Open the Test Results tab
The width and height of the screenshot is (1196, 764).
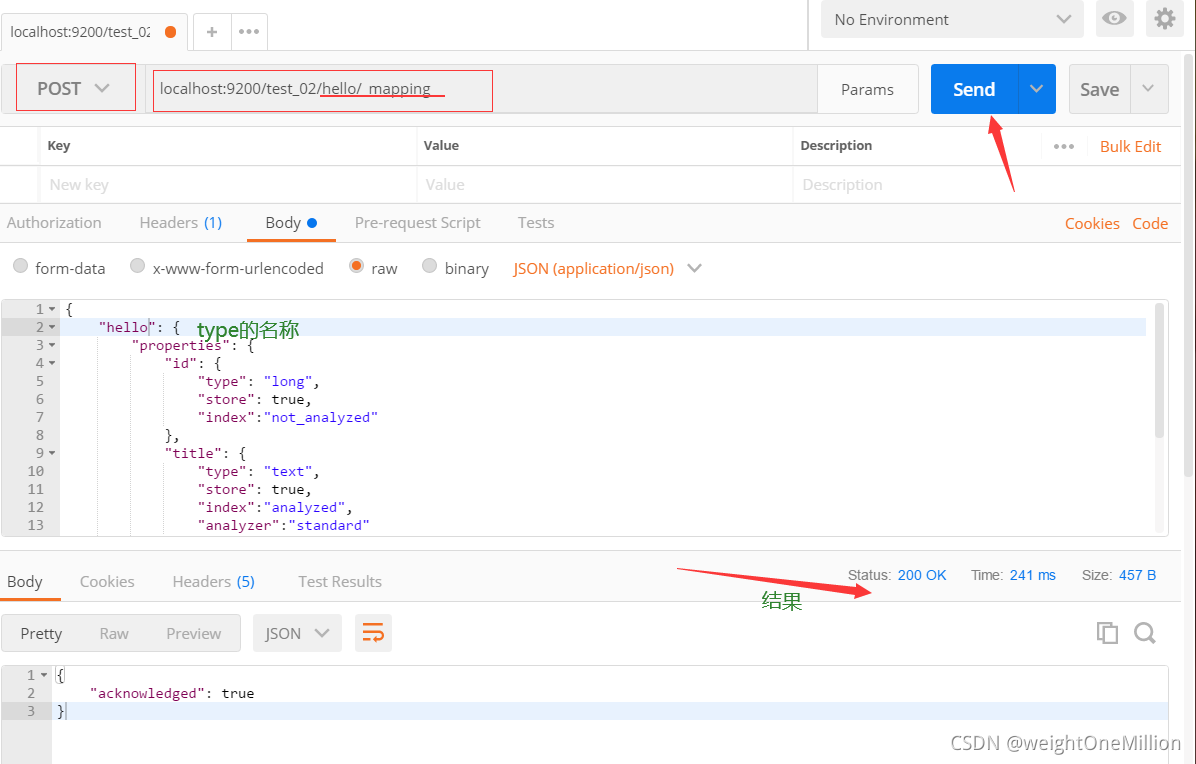tap(339, 581)
